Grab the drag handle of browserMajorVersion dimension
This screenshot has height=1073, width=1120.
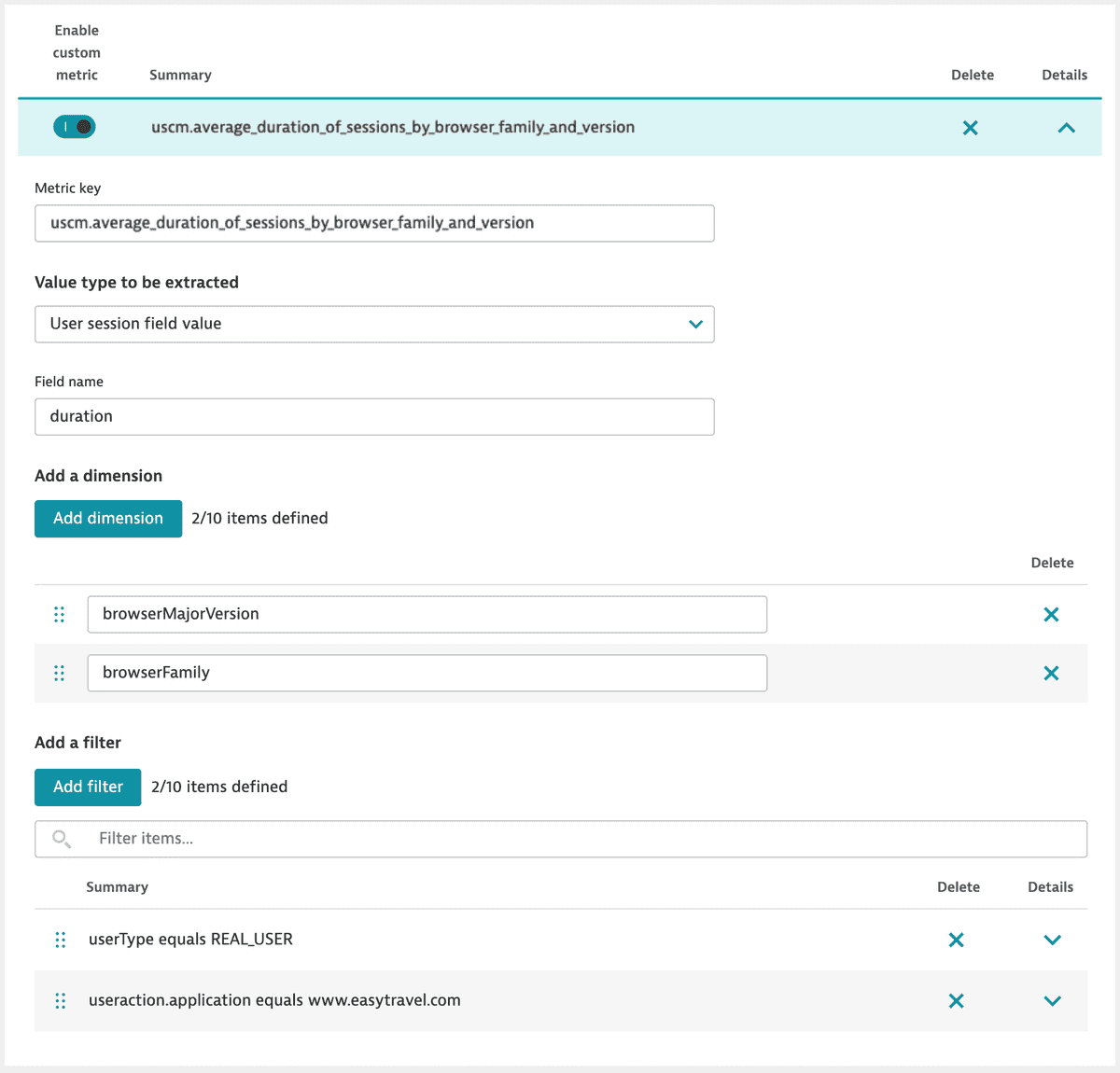pos(60,614)
